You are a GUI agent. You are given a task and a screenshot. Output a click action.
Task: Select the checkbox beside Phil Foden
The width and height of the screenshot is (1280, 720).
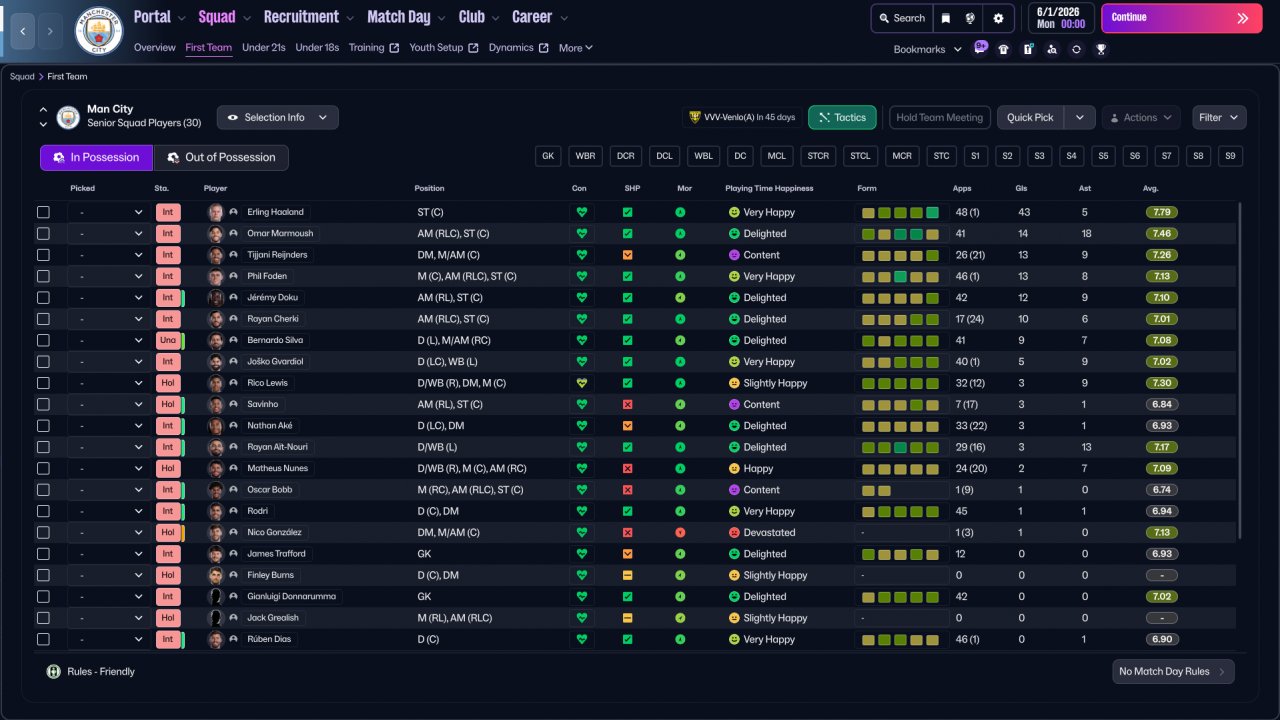(x=43, y=276)
